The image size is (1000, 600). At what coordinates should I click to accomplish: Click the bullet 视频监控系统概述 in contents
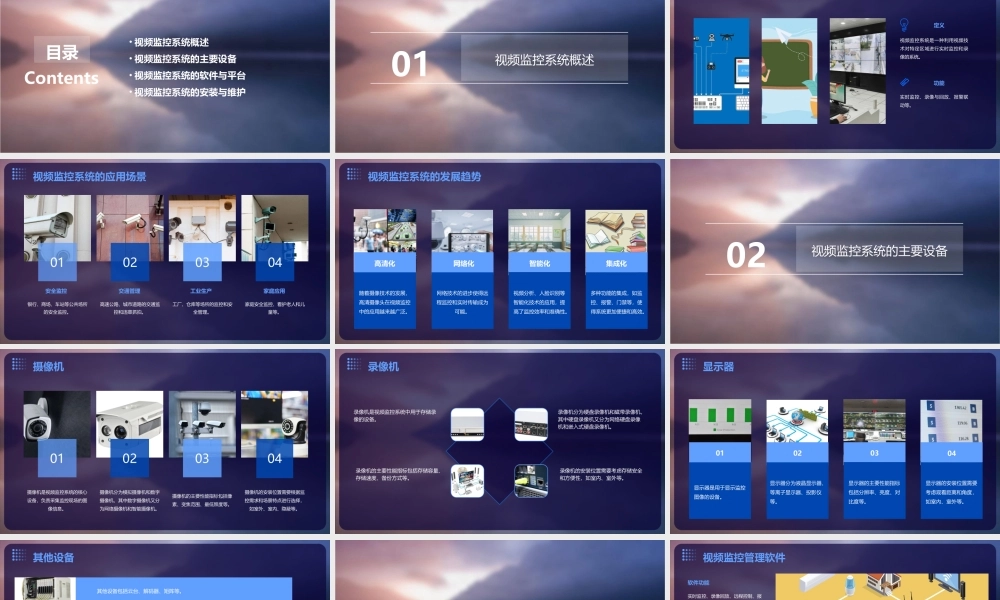pyautogui.click(x=170, y=42)
